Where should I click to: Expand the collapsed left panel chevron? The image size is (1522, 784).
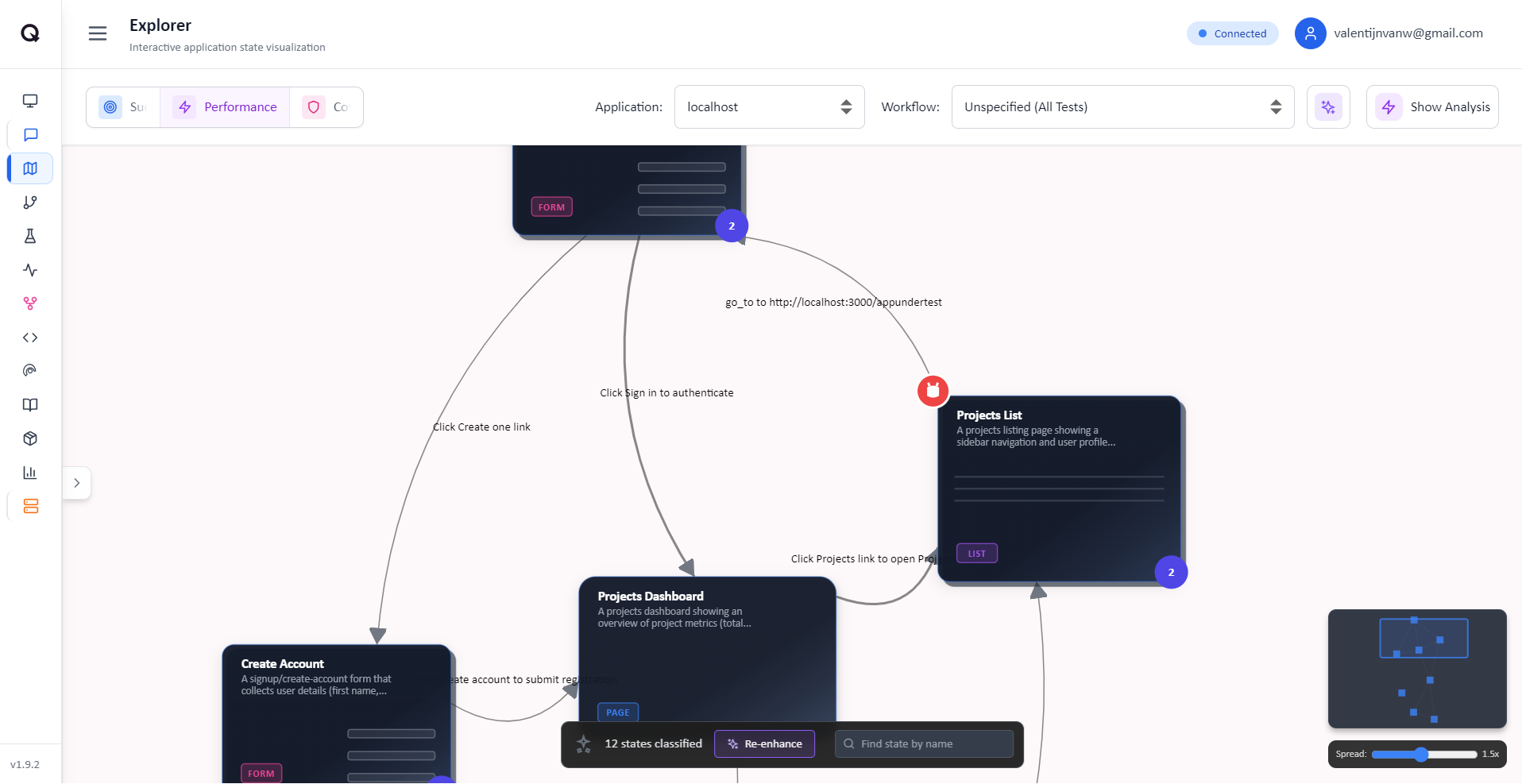pyautogui.click(x=76, y=482)
